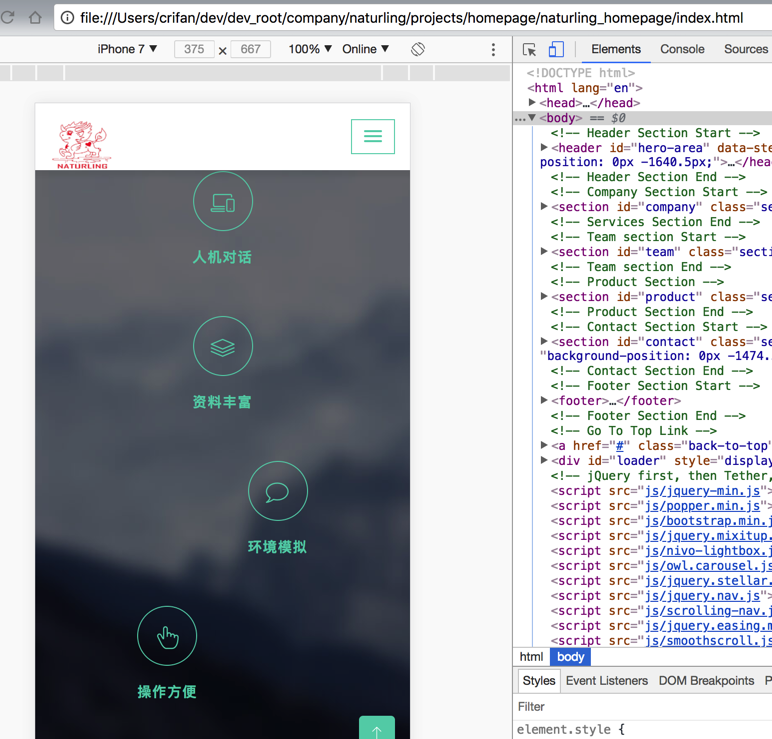This screenshot has height=739, width=772.
Task: Open the js/jquery-min.js script link
Action: click(x=703, y=491)
